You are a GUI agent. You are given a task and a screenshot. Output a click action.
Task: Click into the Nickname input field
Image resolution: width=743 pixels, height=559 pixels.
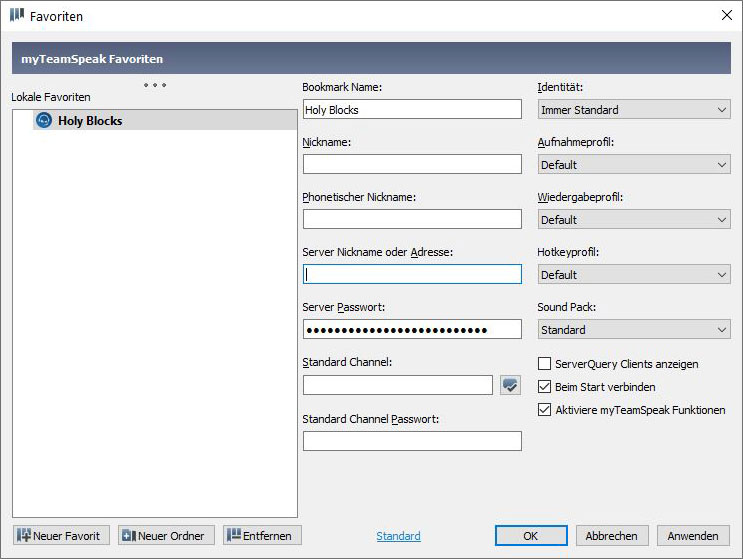412,164
